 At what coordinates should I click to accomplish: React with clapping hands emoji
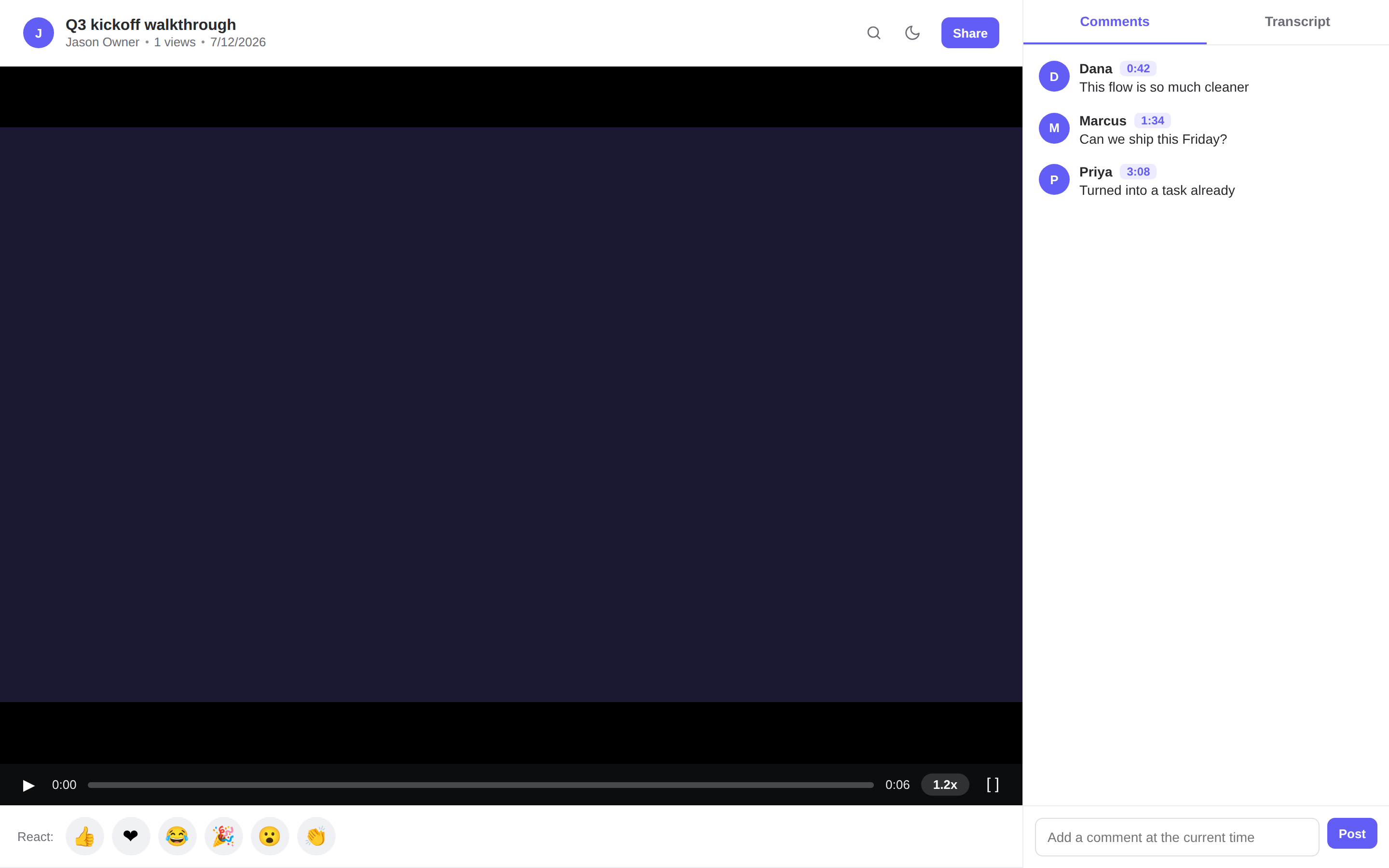(x=316, y=837)
